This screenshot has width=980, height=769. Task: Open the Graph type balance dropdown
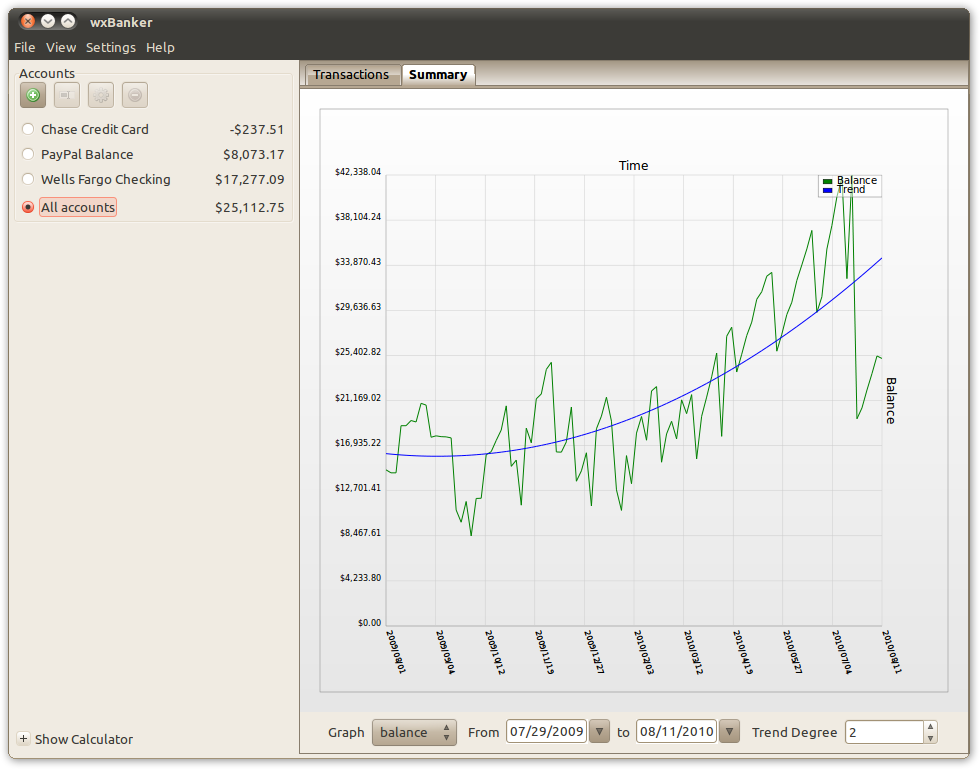point(414,732)
